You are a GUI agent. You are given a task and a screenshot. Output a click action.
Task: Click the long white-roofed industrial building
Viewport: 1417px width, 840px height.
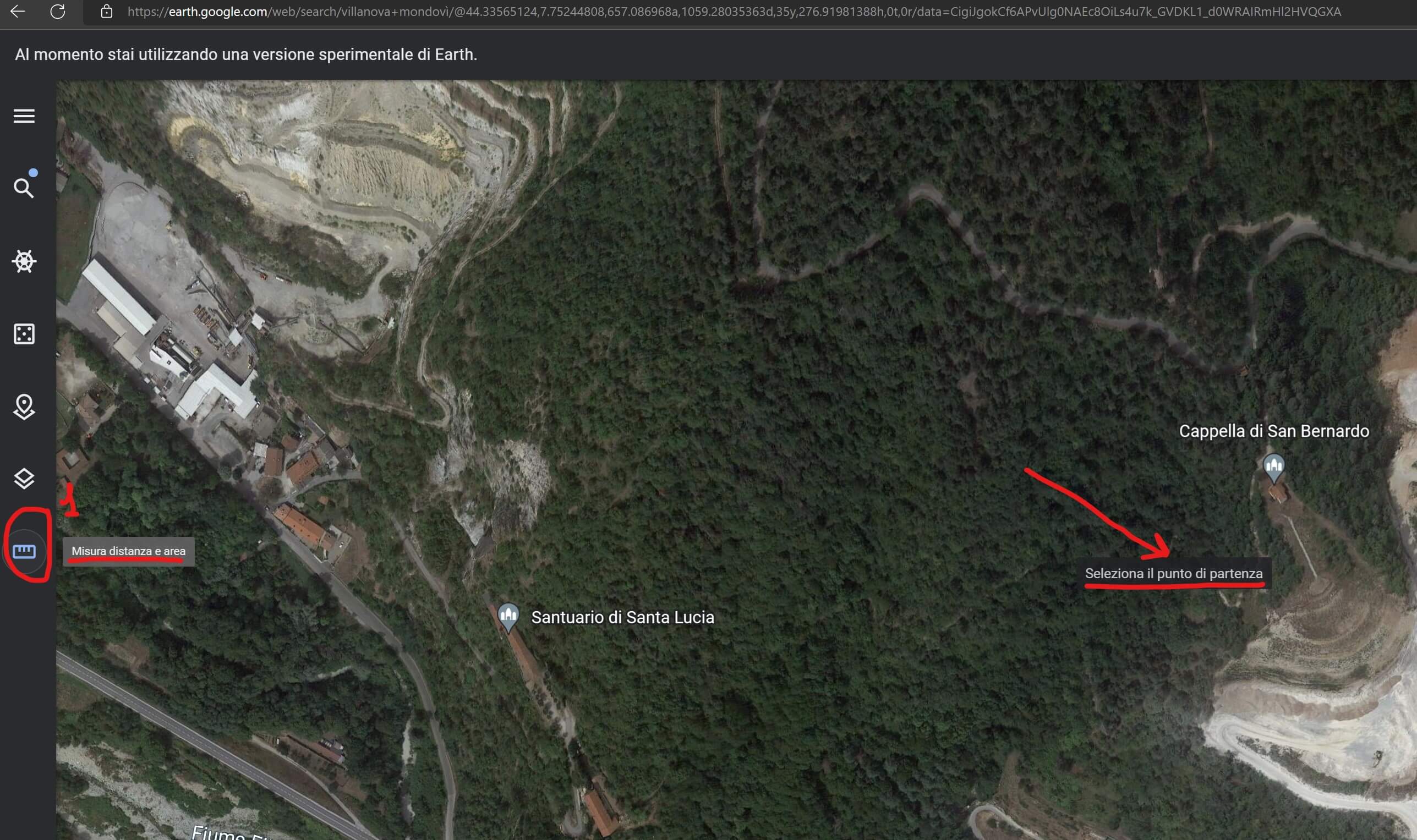(118, 297)
